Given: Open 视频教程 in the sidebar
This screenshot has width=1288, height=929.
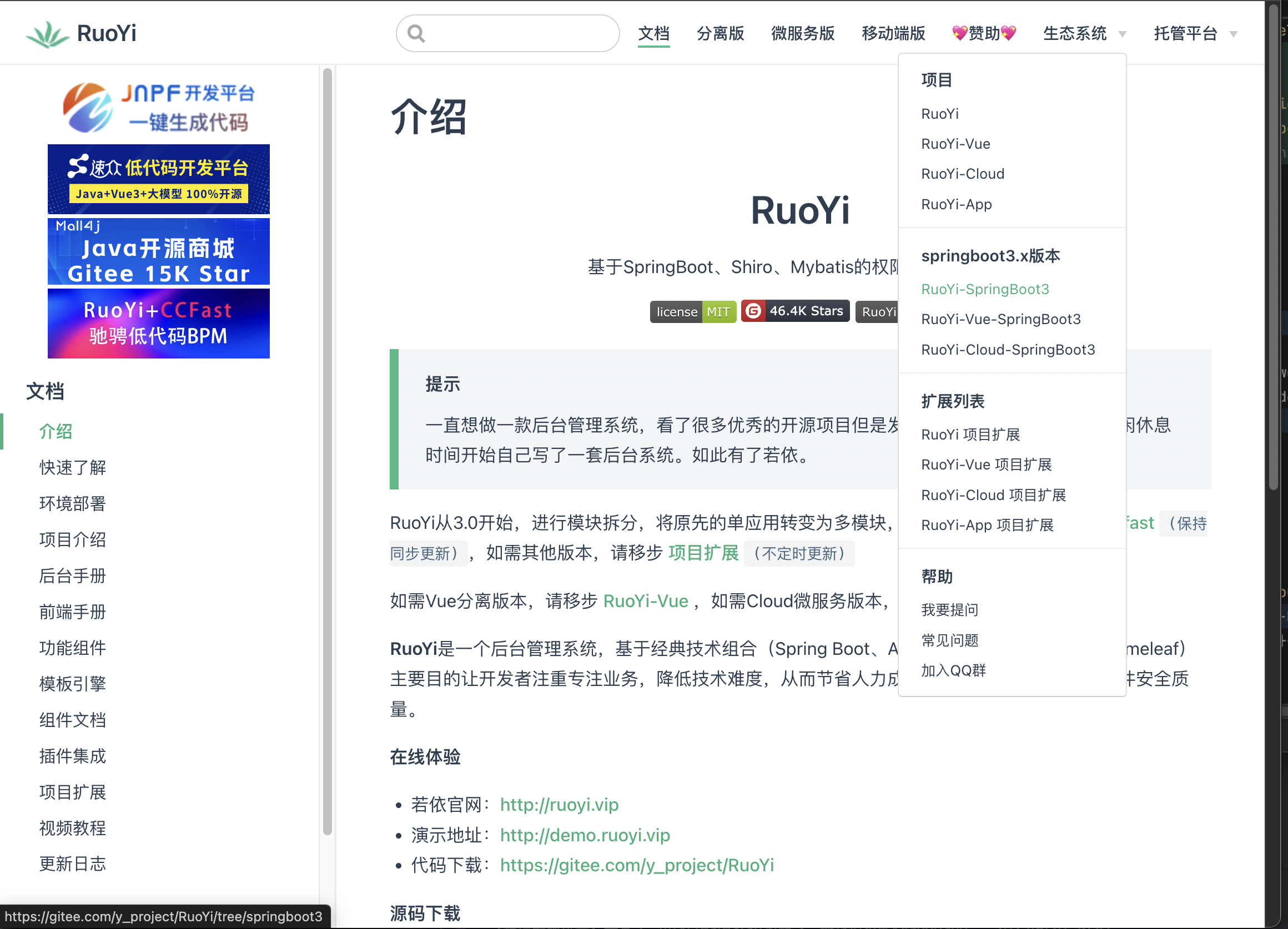Looking at the screenshot, I should pos(73,829).
